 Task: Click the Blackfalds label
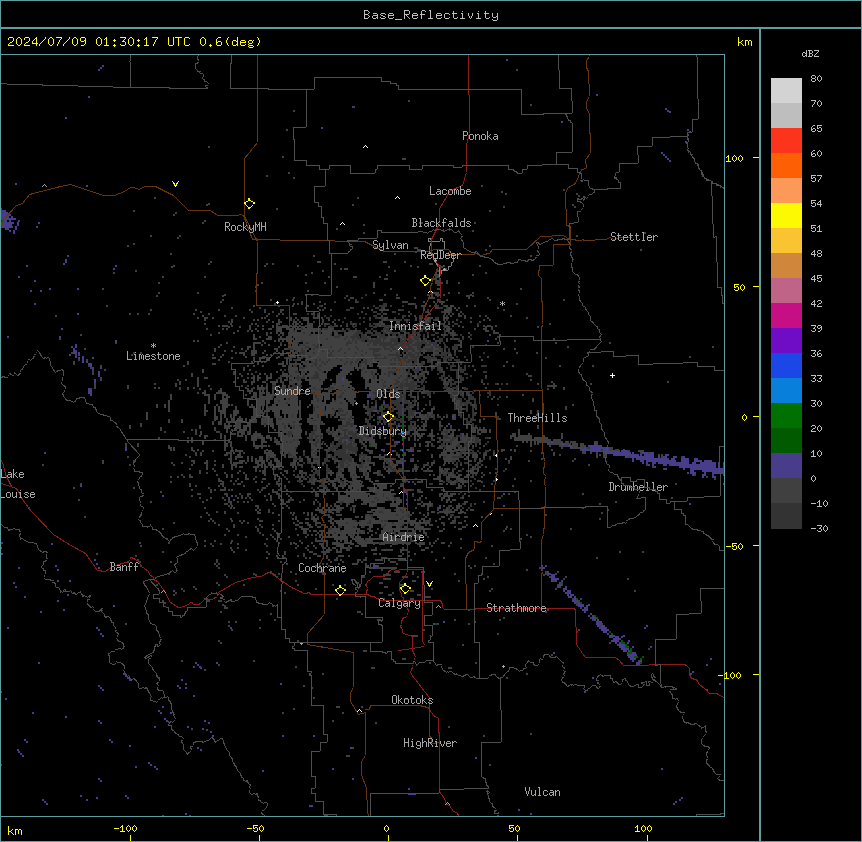pyautogui.click(x=441, y=223)
